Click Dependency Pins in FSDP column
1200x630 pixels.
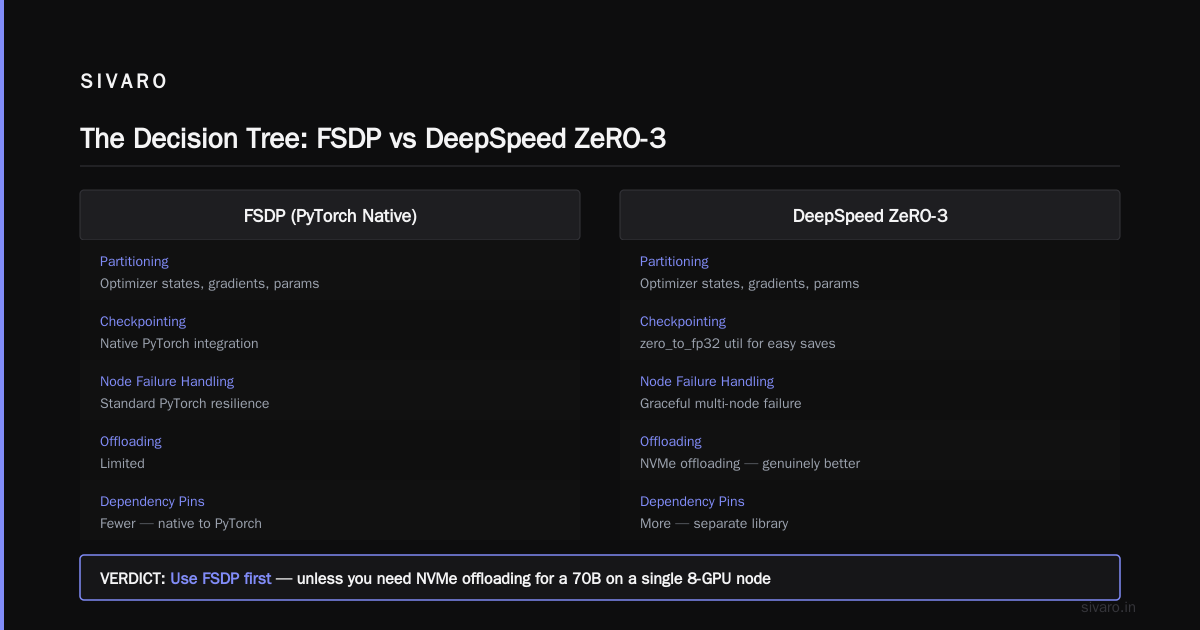pos(152,501)
